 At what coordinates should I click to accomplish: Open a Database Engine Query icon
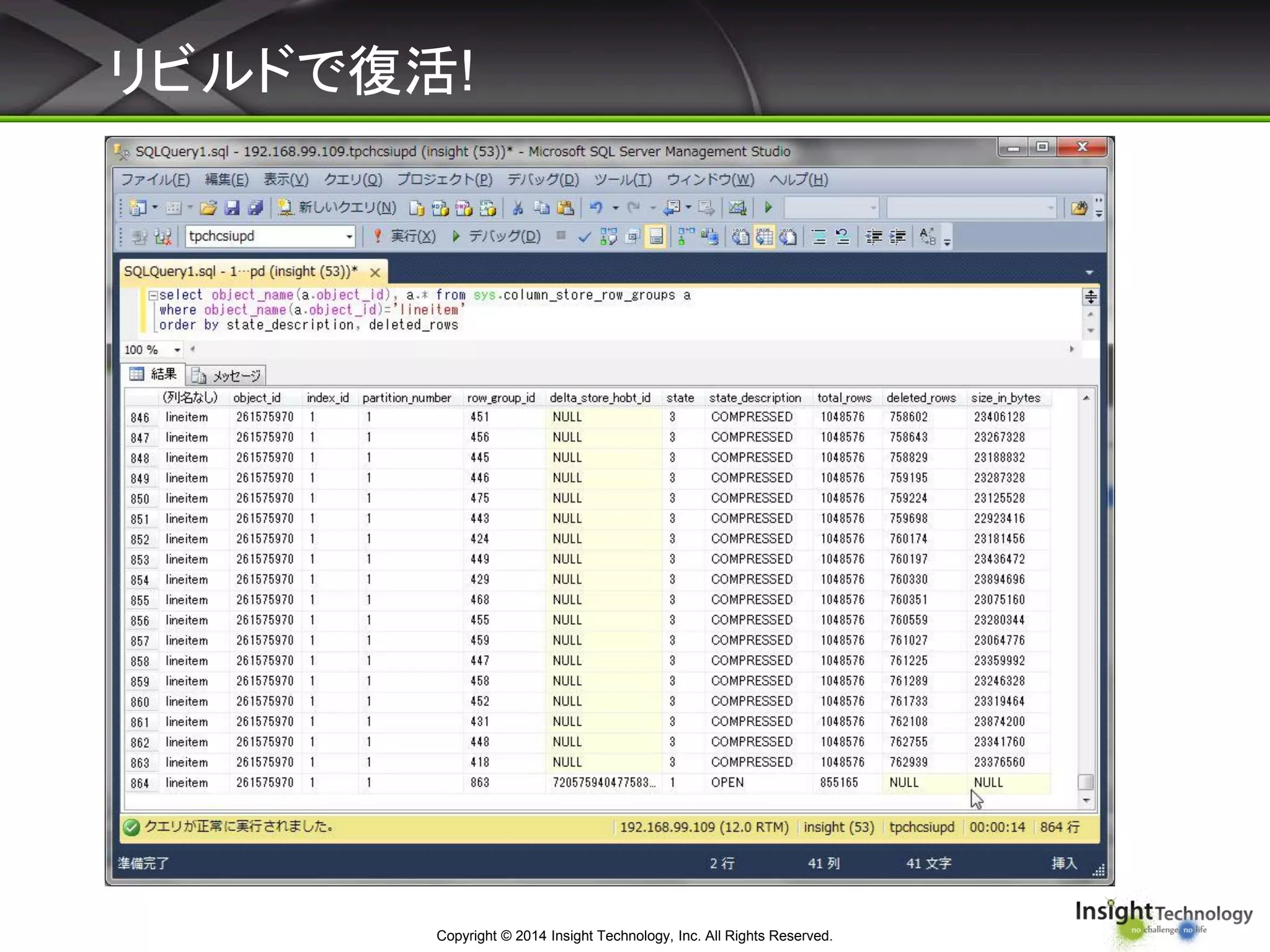click(x=417, y=208)
